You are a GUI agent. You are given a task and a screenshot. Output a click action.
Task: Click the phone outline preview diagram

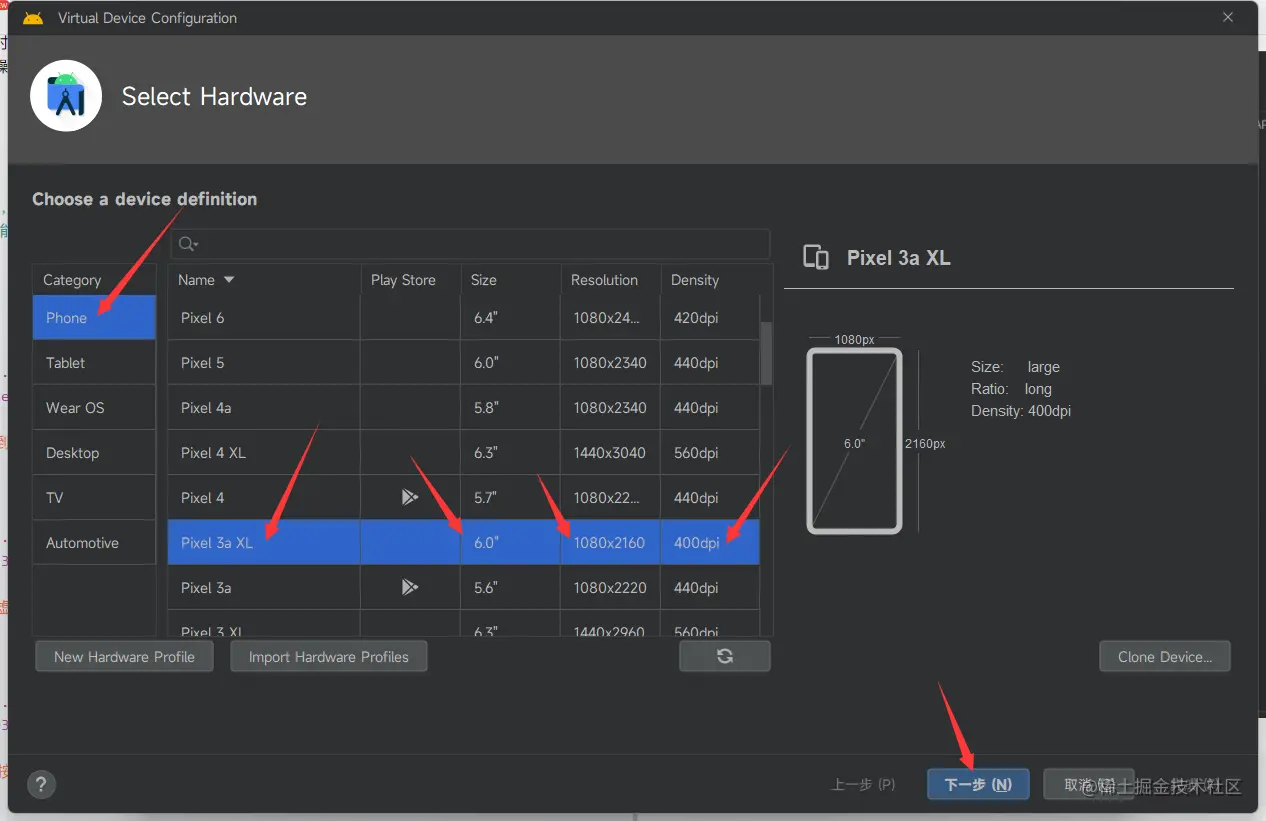click(855, 440)
